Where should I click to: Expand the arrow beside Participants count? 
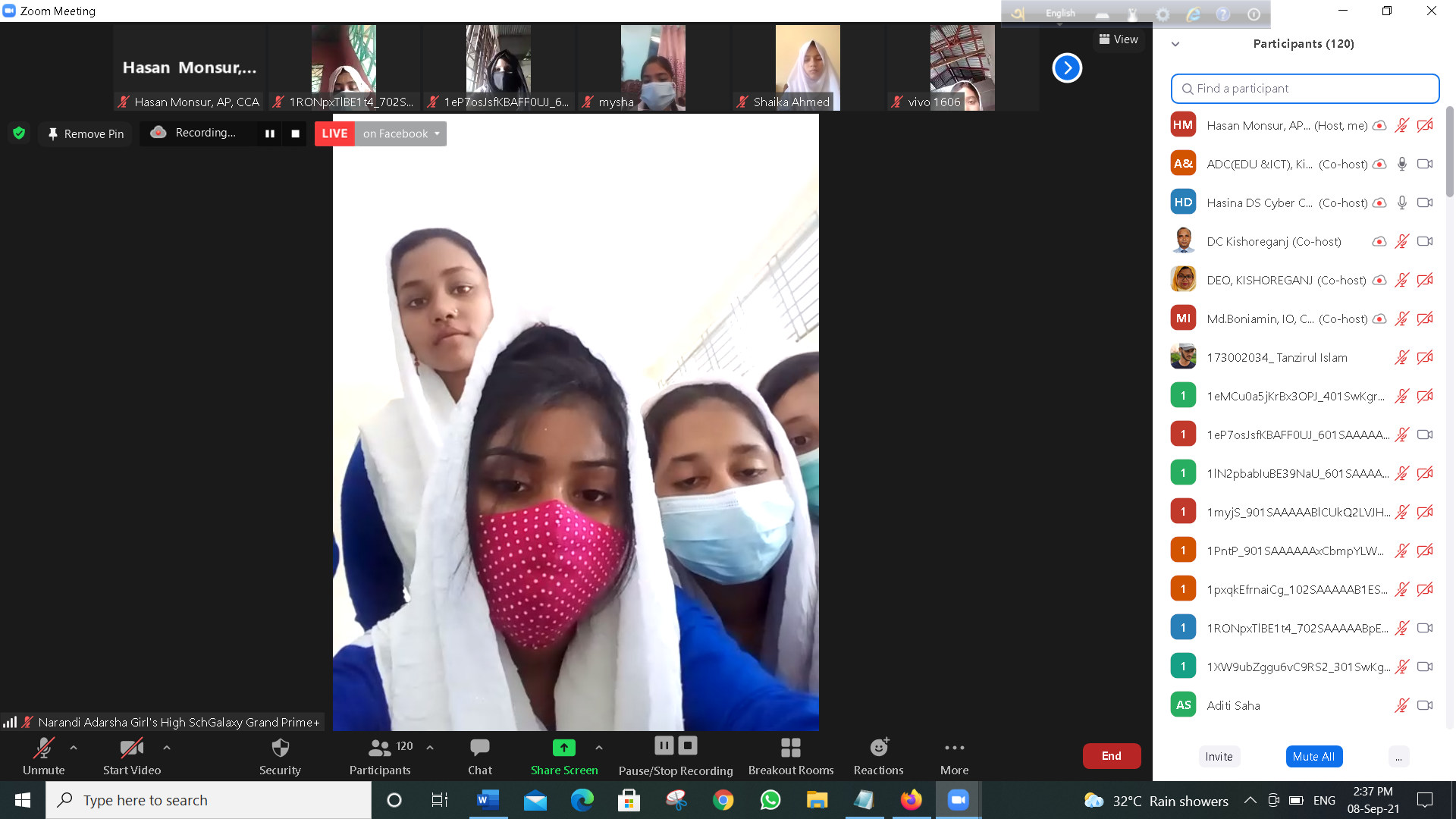(430, 748)
